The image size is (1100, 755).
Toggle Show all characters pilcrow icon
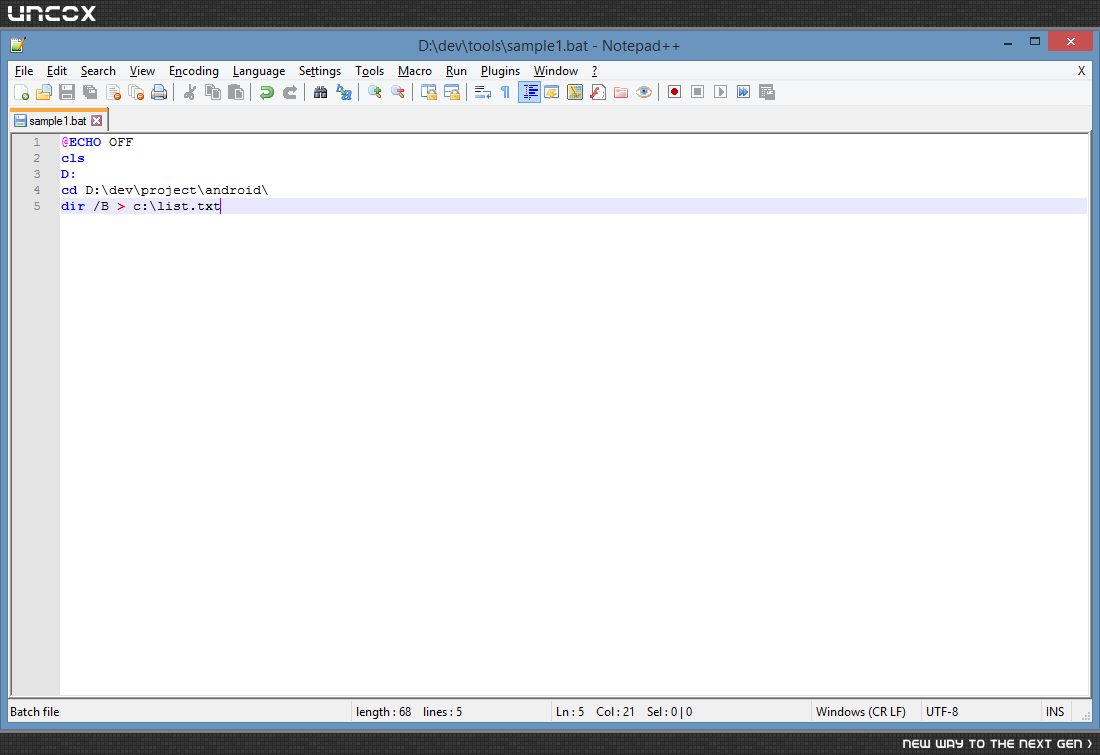click(x=505, y=92)
